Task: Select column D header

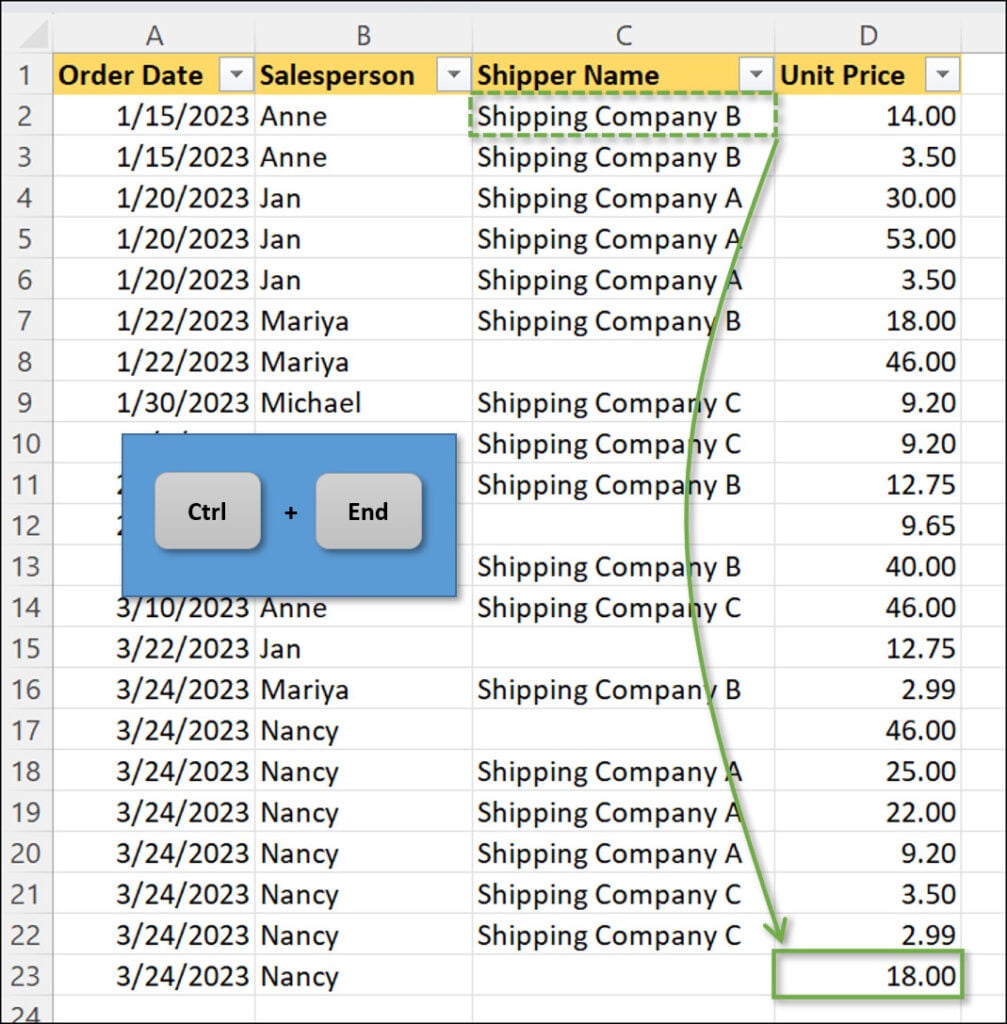Action: [x=867, y=35]
